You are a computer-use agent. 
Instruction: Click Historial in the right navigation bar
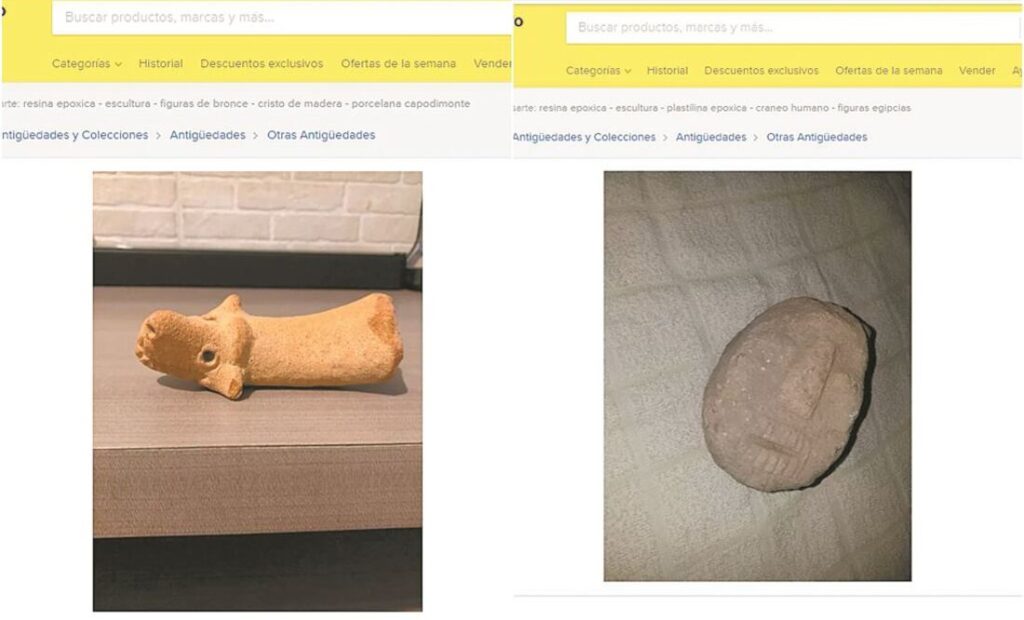(x=667, y=71)
